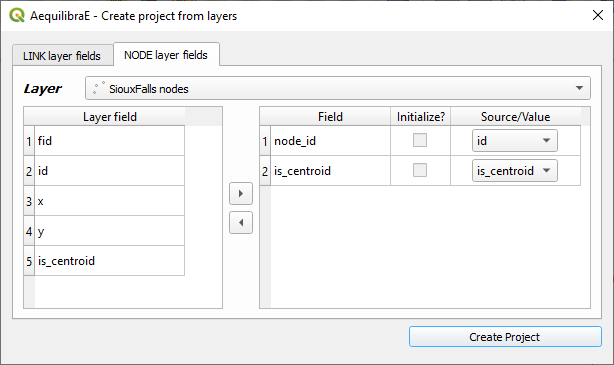Viewport: 614px width, 365px height.
Task: Click the left arrow remove-field button
Action: (x=241, y=222)
